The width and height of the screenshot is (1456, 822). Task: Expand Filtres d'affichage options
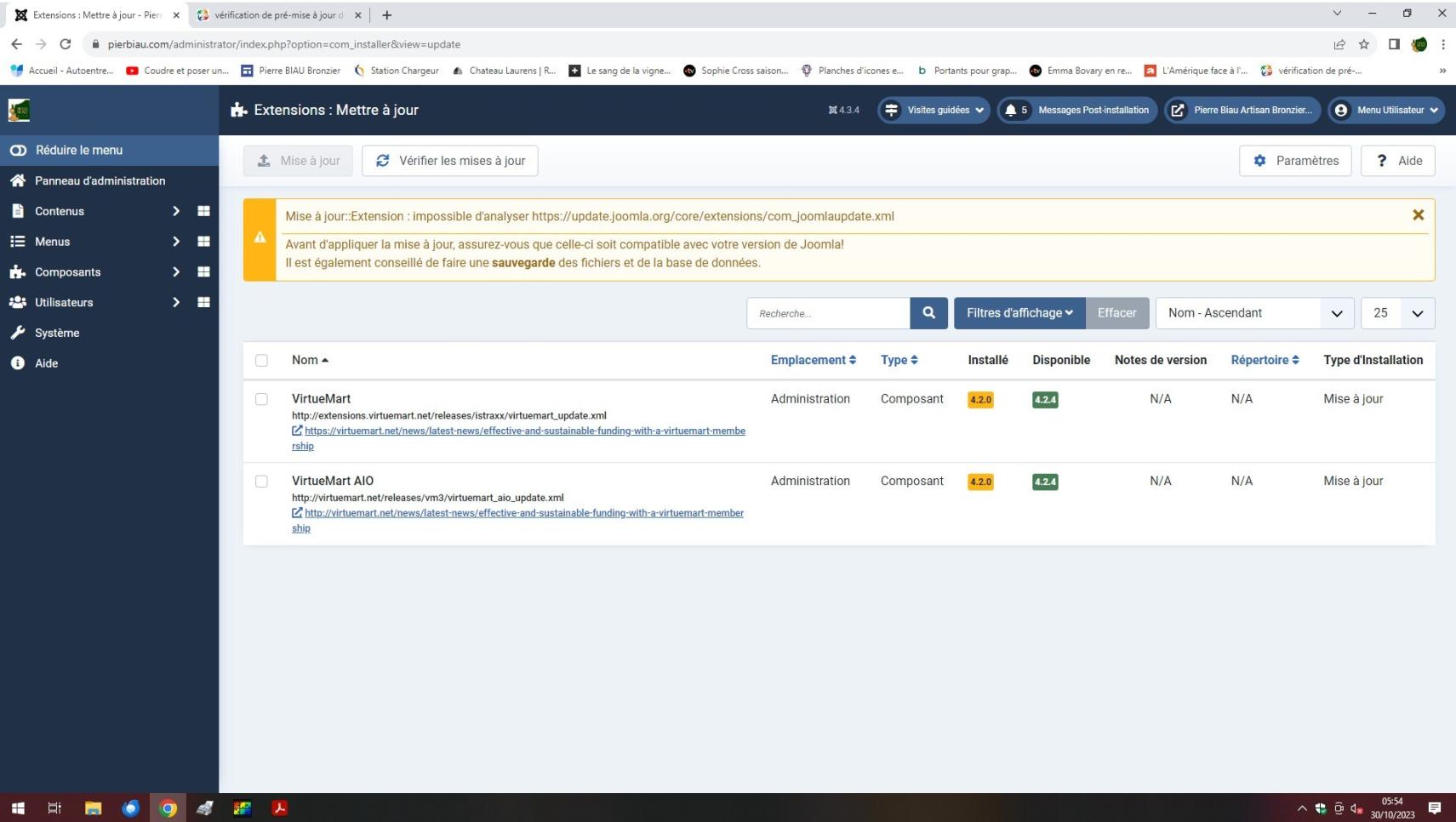coord(1019,313)
